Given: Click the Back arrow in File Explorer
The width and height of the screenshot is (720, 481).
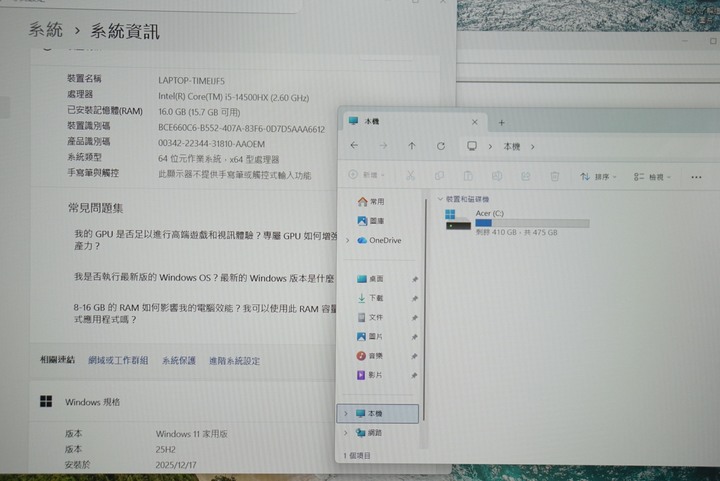Looking at the screenshot, I should coord(354,146).
